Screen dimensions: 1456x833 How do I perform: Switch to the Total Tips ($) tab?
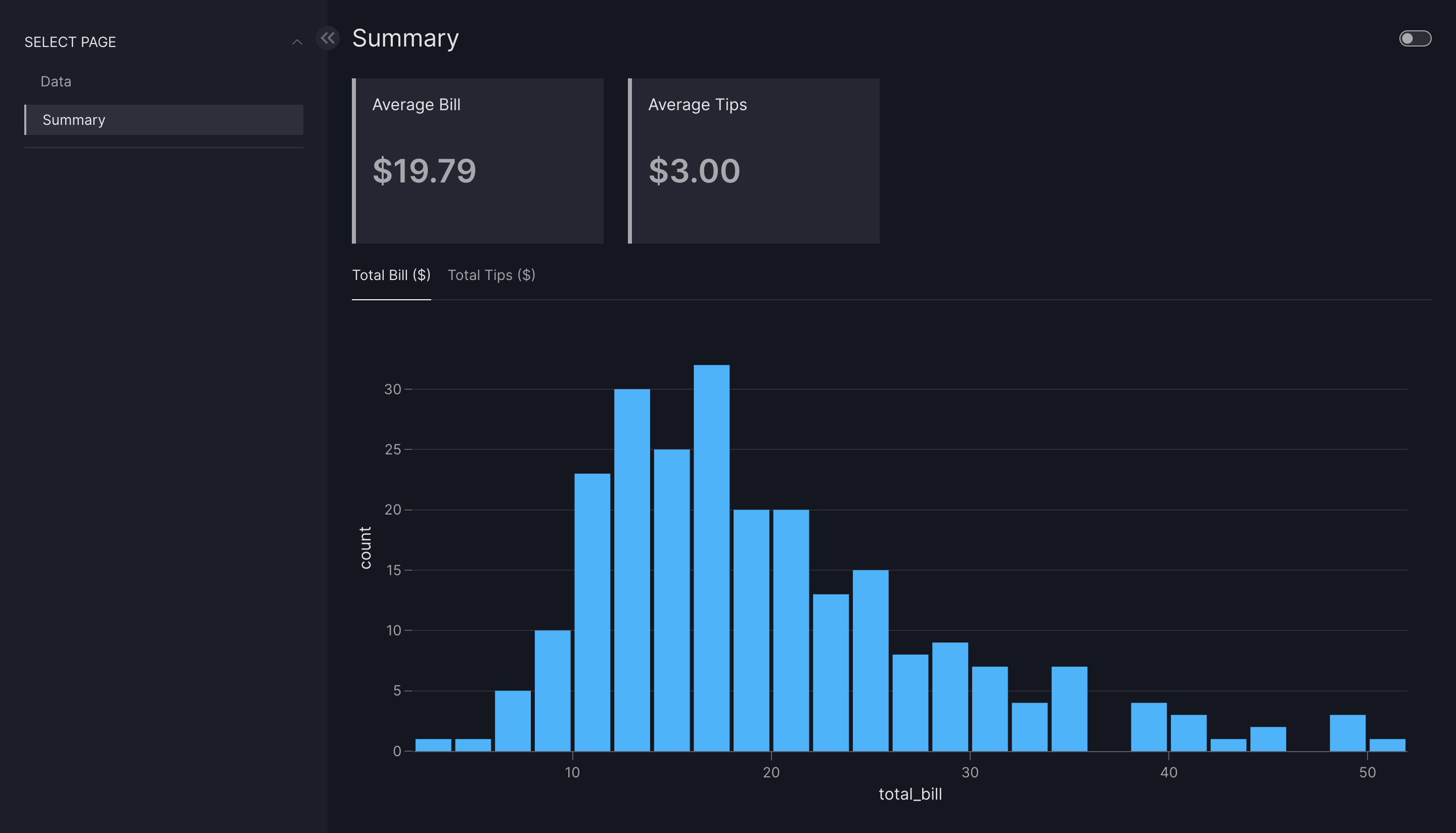(x=491, y=275)
